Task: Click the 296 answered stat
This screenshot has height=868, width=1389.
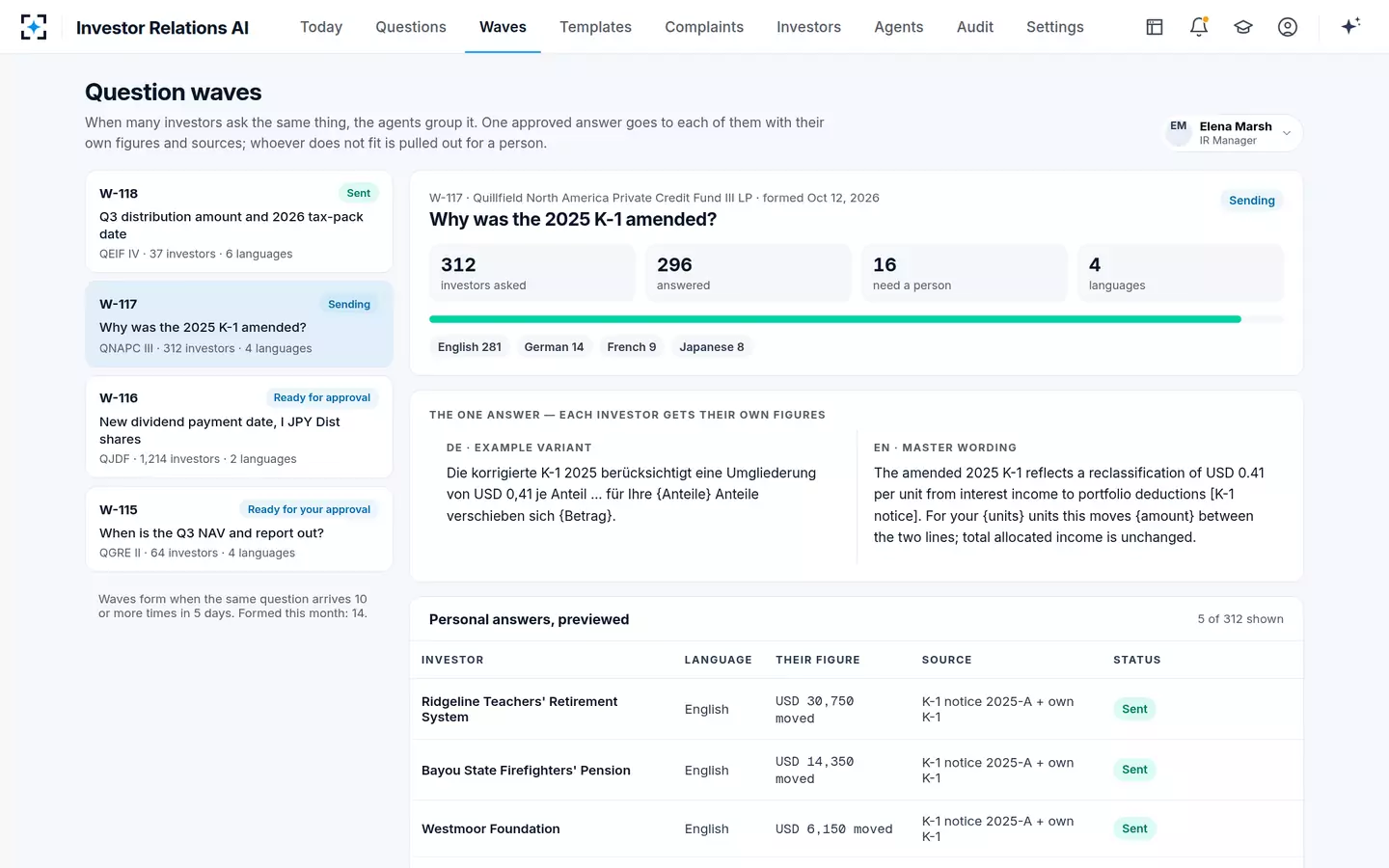Action: pos(749,273)
